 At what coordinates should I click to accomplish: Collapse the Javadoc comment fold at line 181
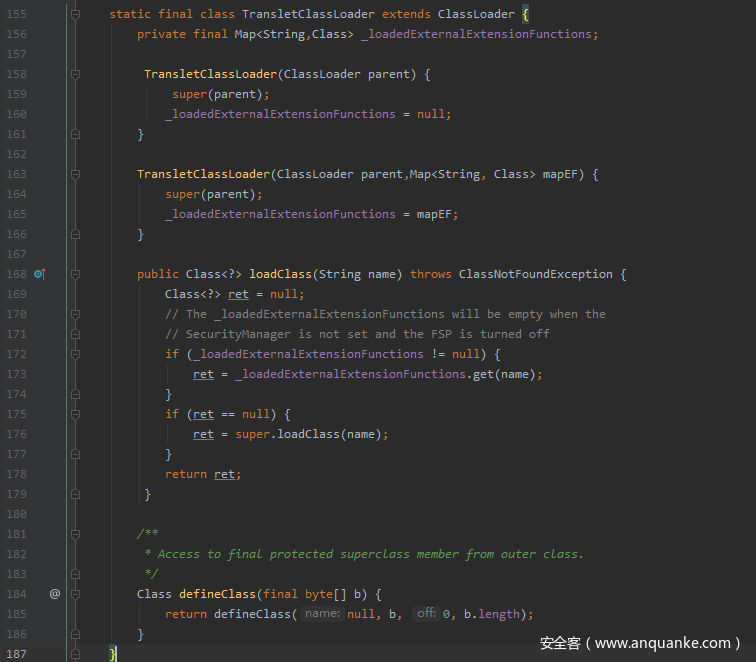76,534
